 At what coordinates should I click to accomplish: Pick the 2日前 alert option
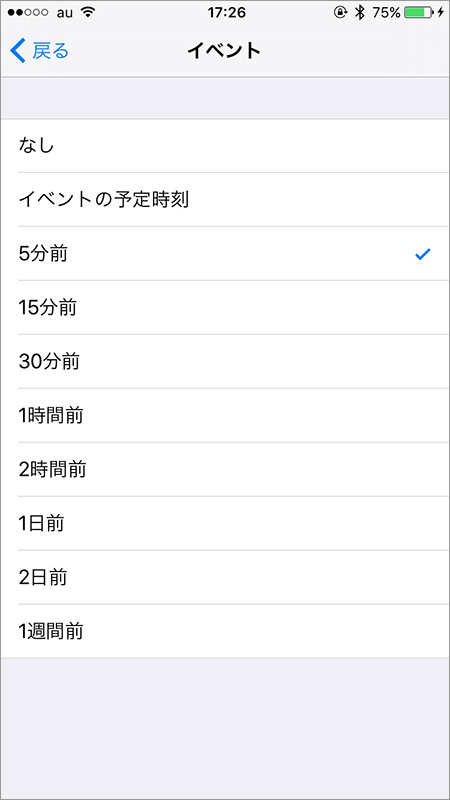225,578
